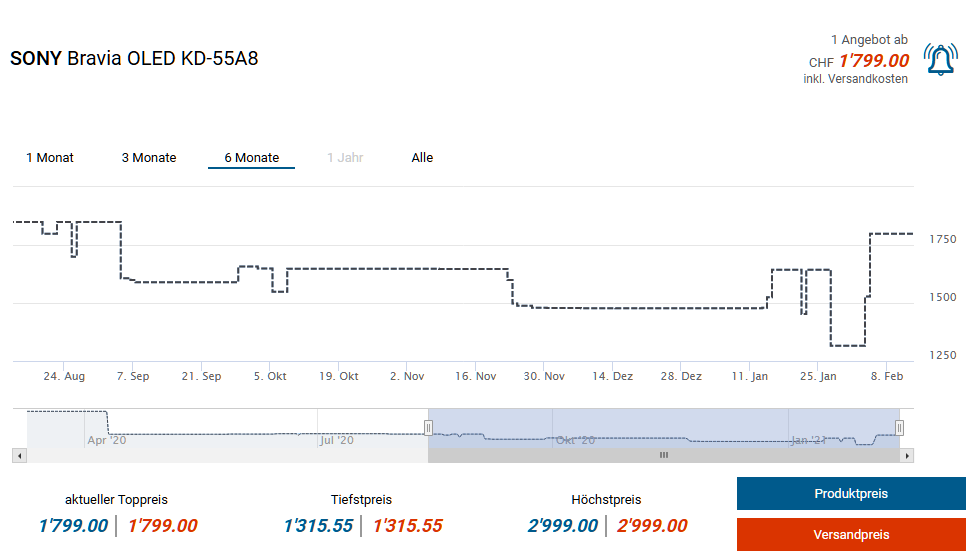Image resolution: width=974 pixels, height=556 pixels.
Task: Click the '1 Angebot ab' text
Action: pos(869,40)
